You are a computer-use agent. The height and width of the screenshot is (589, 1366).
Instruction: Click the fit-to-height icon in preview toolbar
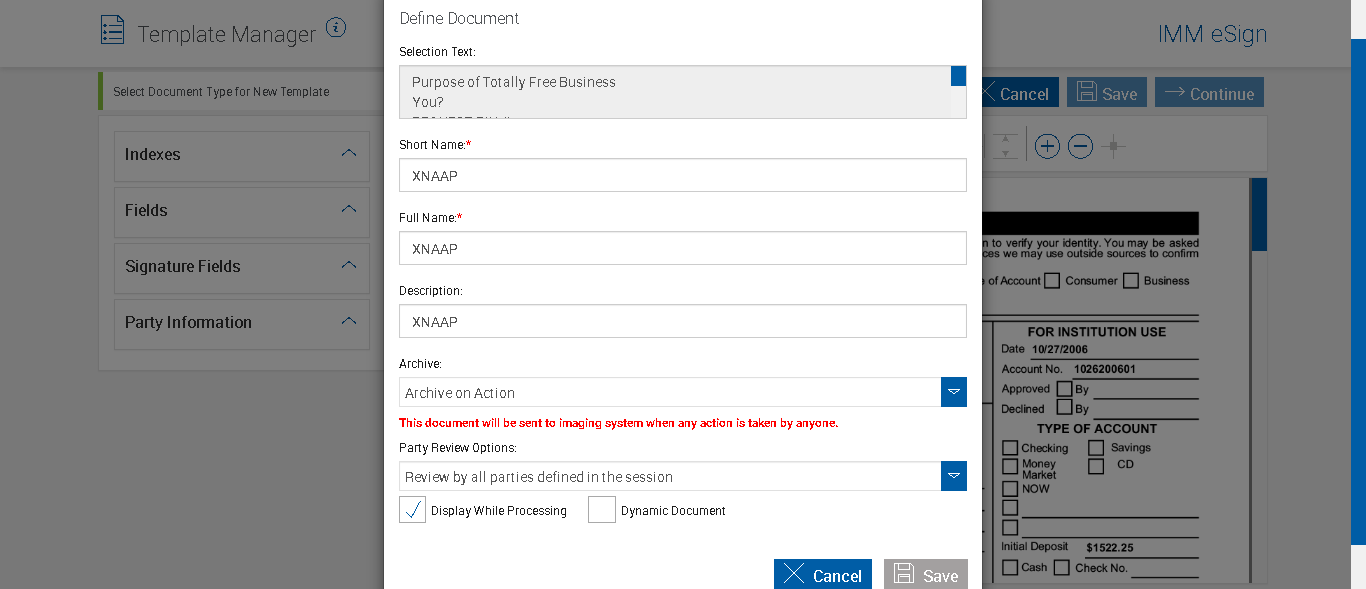[1005, 147]
